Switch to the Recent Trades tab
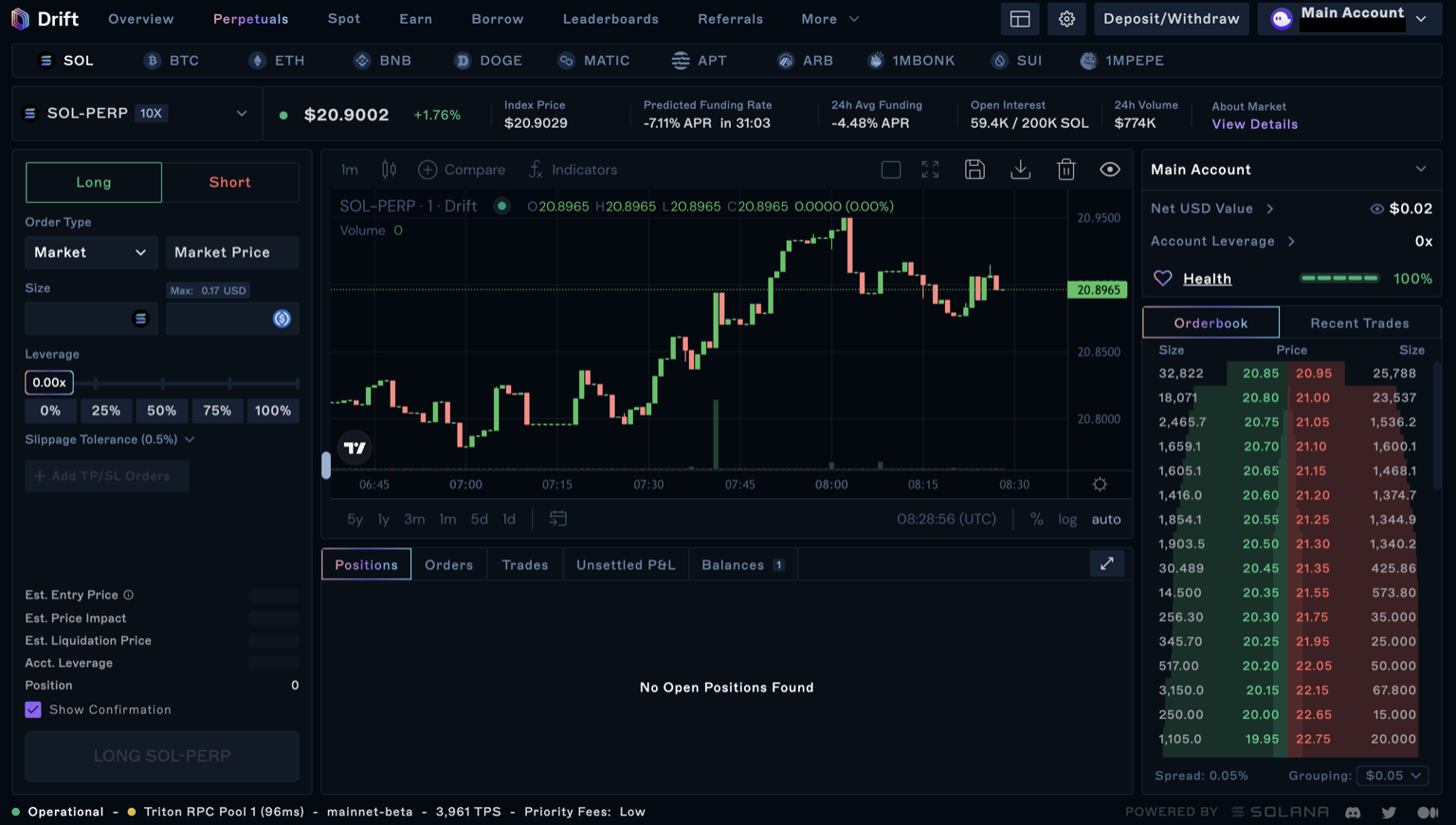 (1359, 322)
